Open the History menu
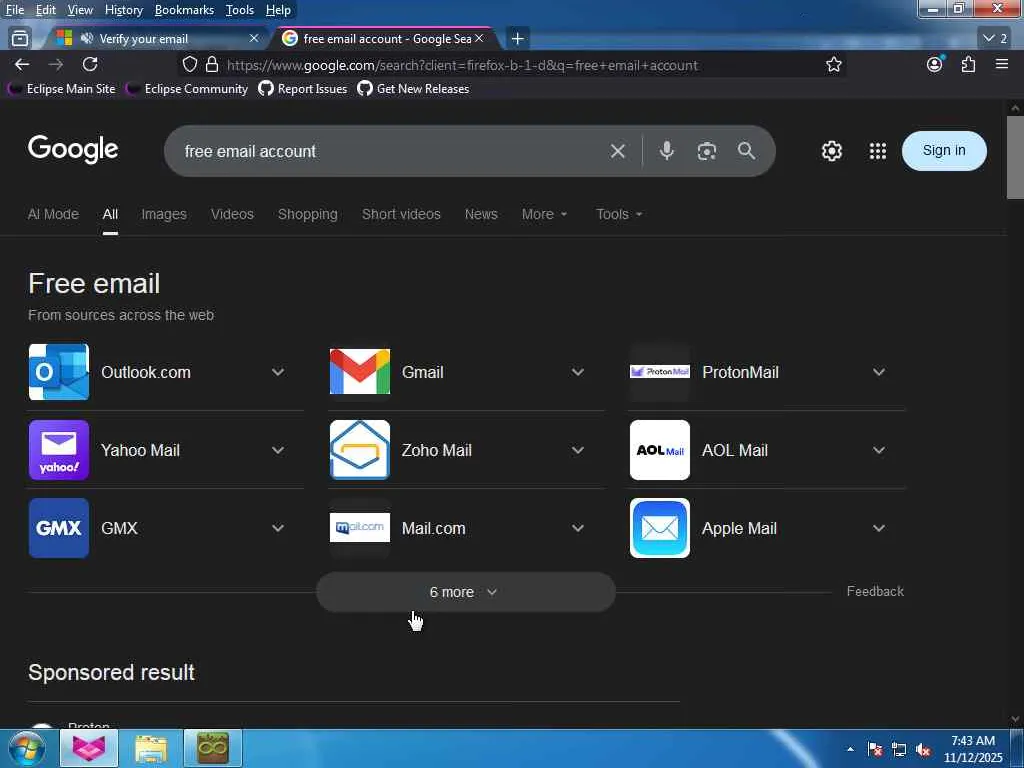This screenshot has width=1024, height=768. [x=123, y=10]
